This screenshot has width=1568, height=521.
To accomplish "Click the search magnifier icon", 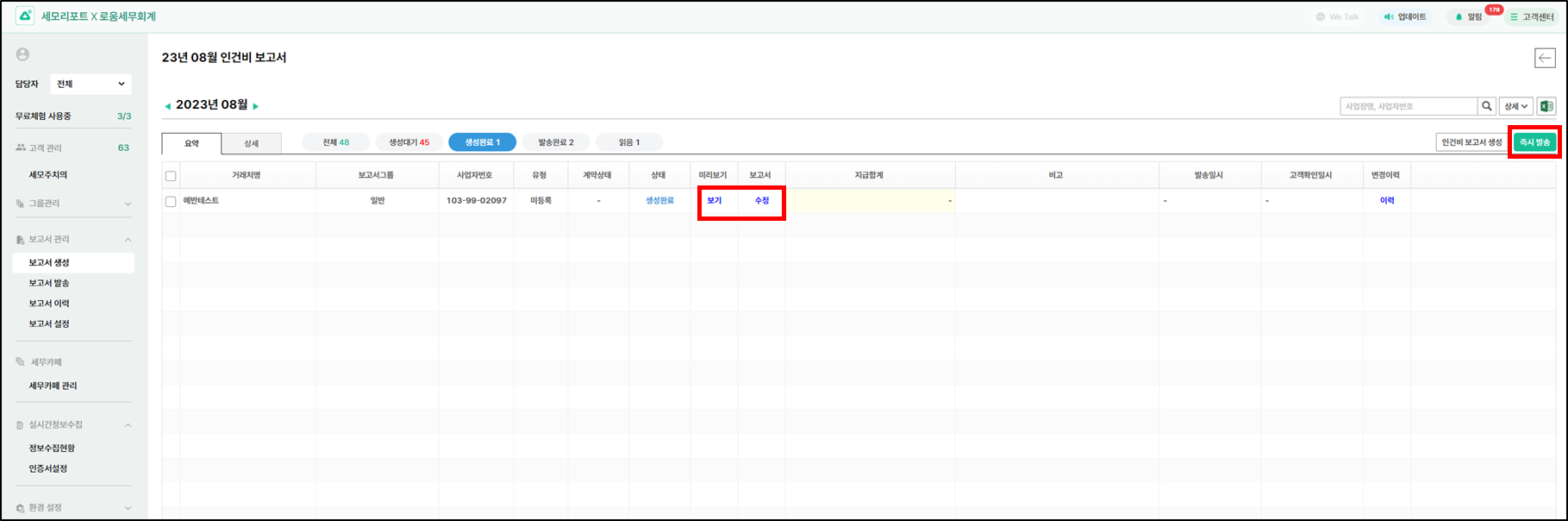I will click(x=1487, y=106).
